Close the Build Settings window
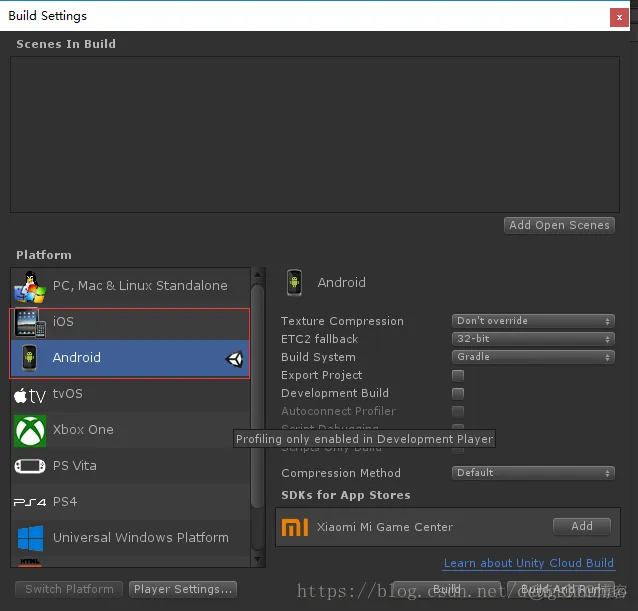This screenshot has width=638, height=611. [619, 17]
